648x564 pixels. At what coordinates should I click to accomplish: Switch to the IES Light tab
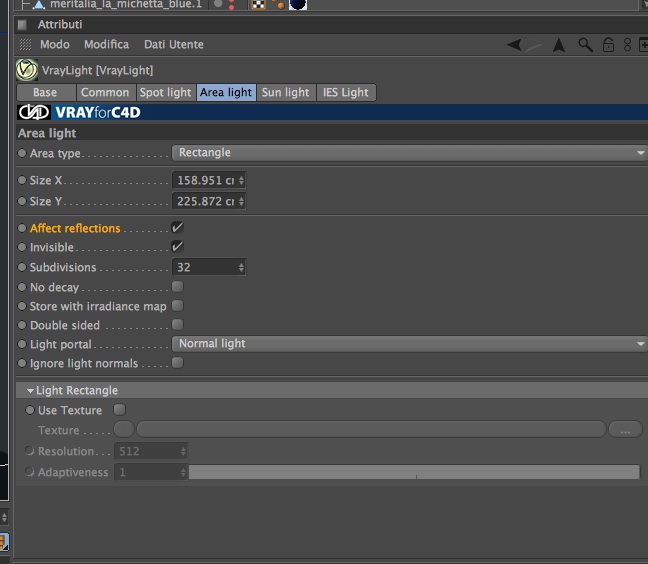pyautogui.click(x=346, y=92)
